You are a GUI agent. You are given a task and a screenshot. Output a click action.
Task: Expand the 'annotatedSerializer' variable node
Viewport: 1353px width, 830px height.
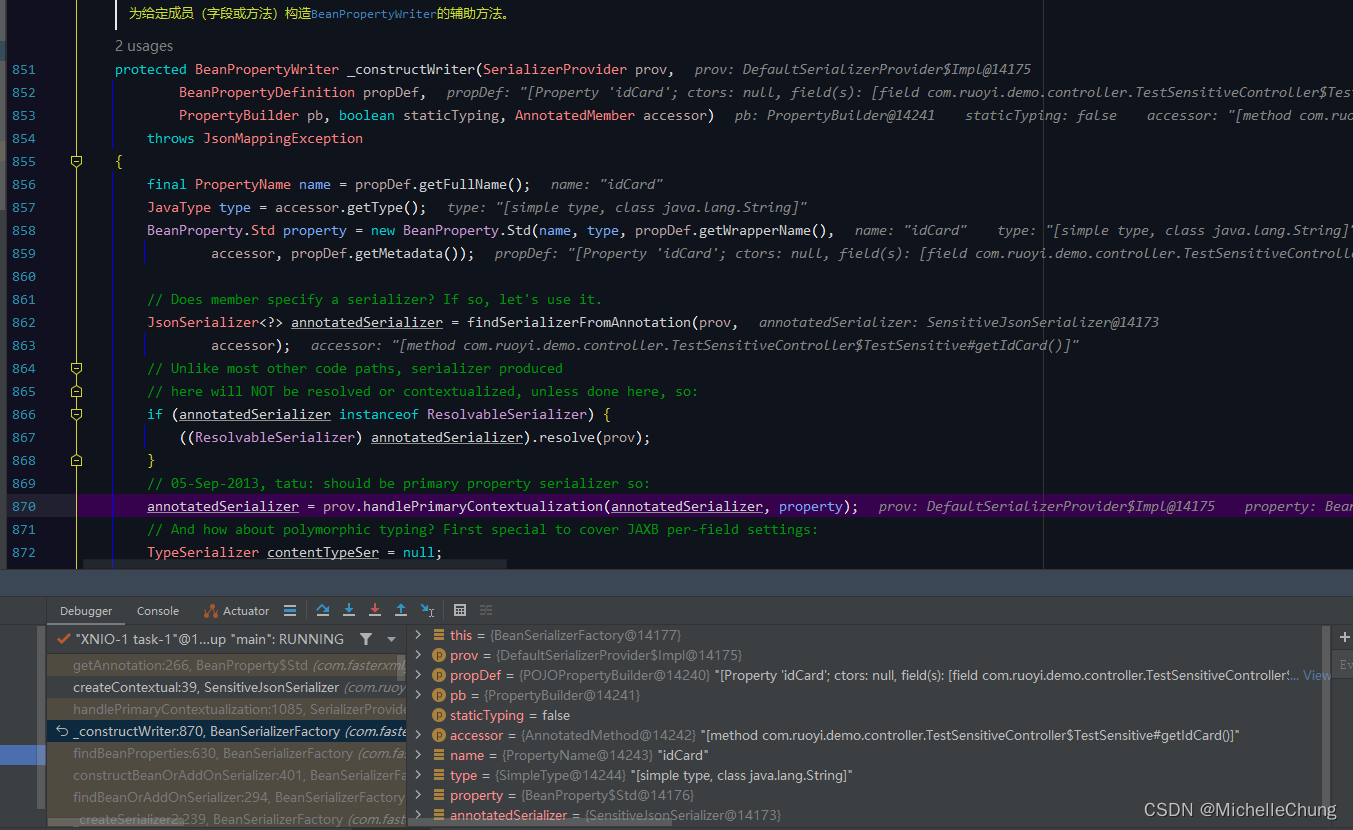[x=419, y=815]
